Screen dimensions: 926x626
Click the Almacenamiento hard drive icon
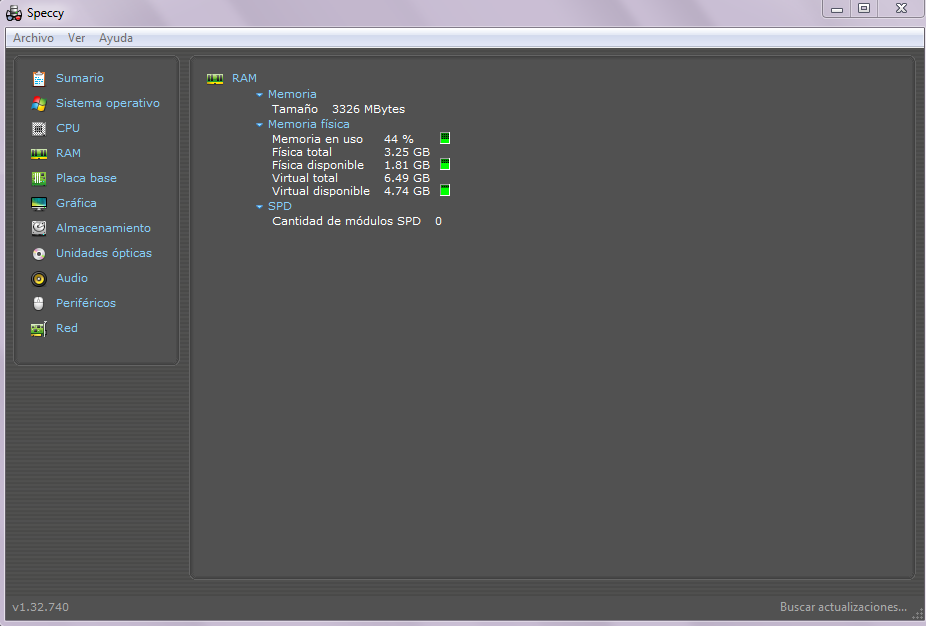(39, 228)
